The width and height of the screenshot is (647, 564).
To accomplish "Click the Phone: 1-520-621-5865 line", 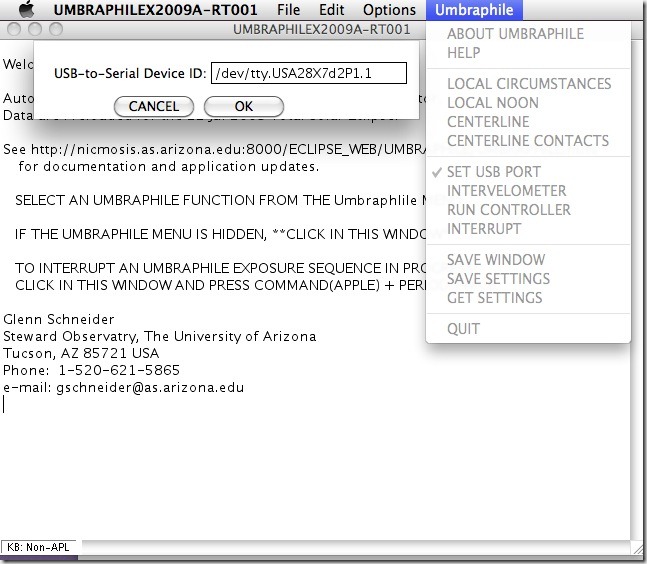I will tap(91, 370).
